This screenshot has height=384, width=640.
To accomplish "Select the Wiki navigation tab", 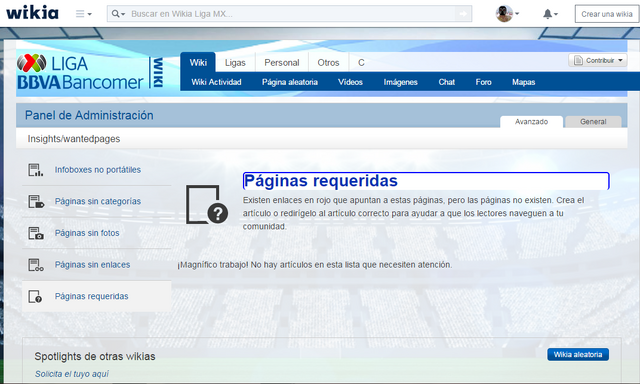I will coord(198,62).
